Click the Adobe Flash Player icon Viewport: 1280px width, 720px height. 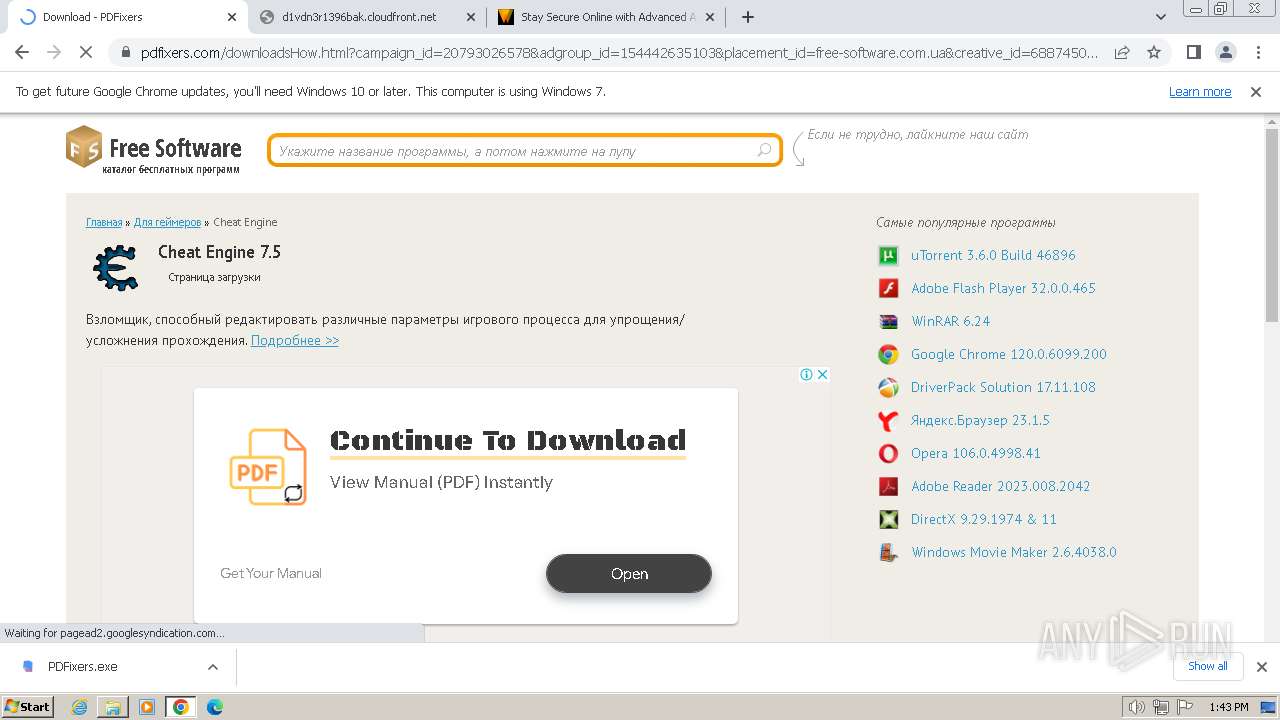coord(888,288)
